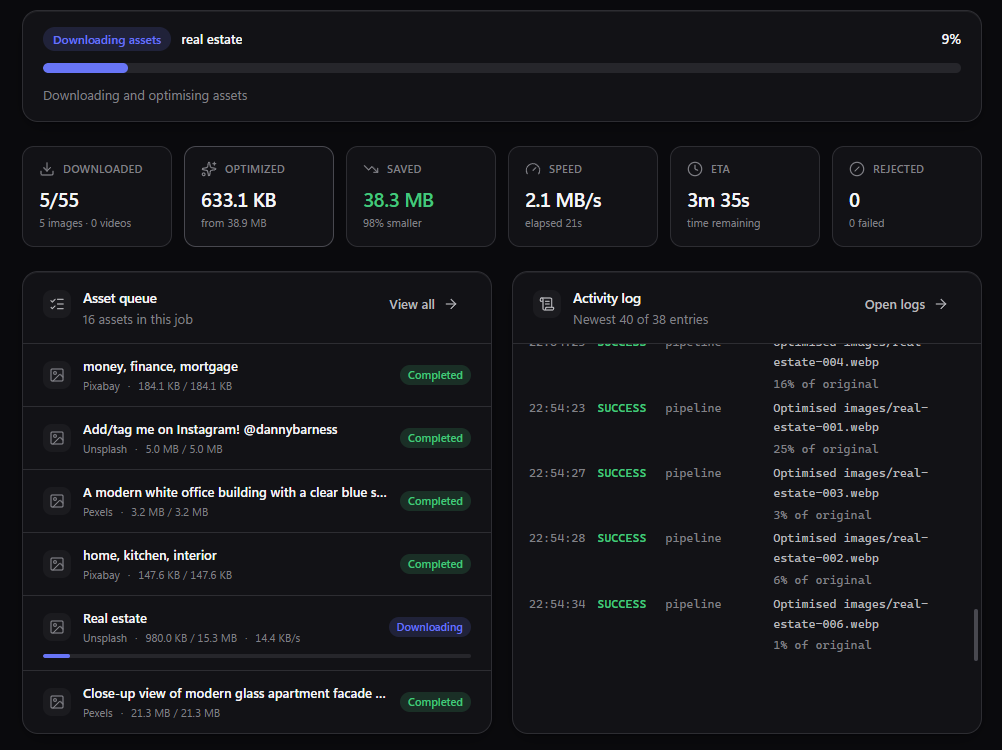Click 5 images · 0 videos text
The height and width of the screenshot is (750, 1002).
[85, 223]
